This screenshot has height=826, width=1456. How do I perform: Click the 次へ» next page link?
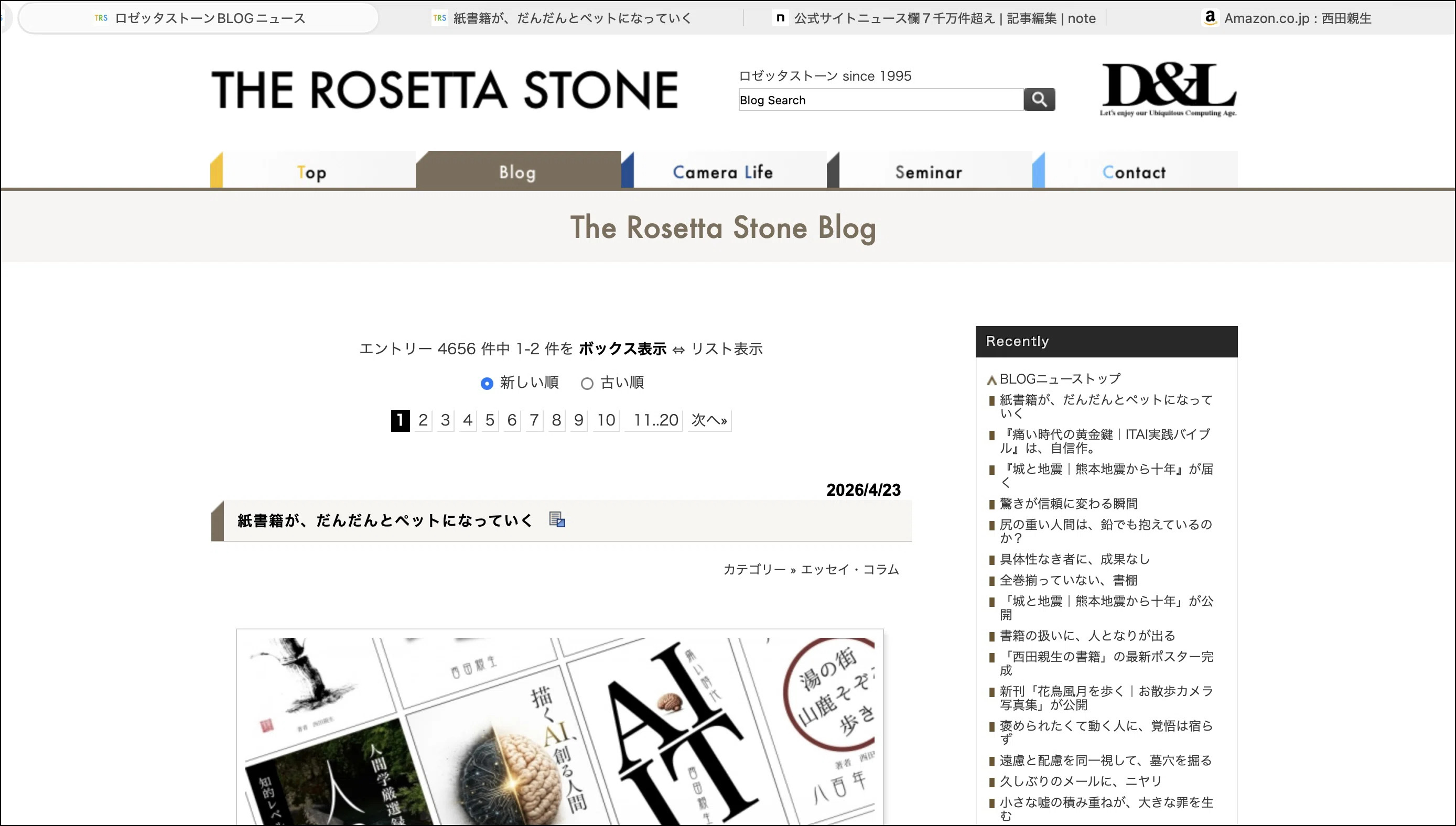(709, 420)
